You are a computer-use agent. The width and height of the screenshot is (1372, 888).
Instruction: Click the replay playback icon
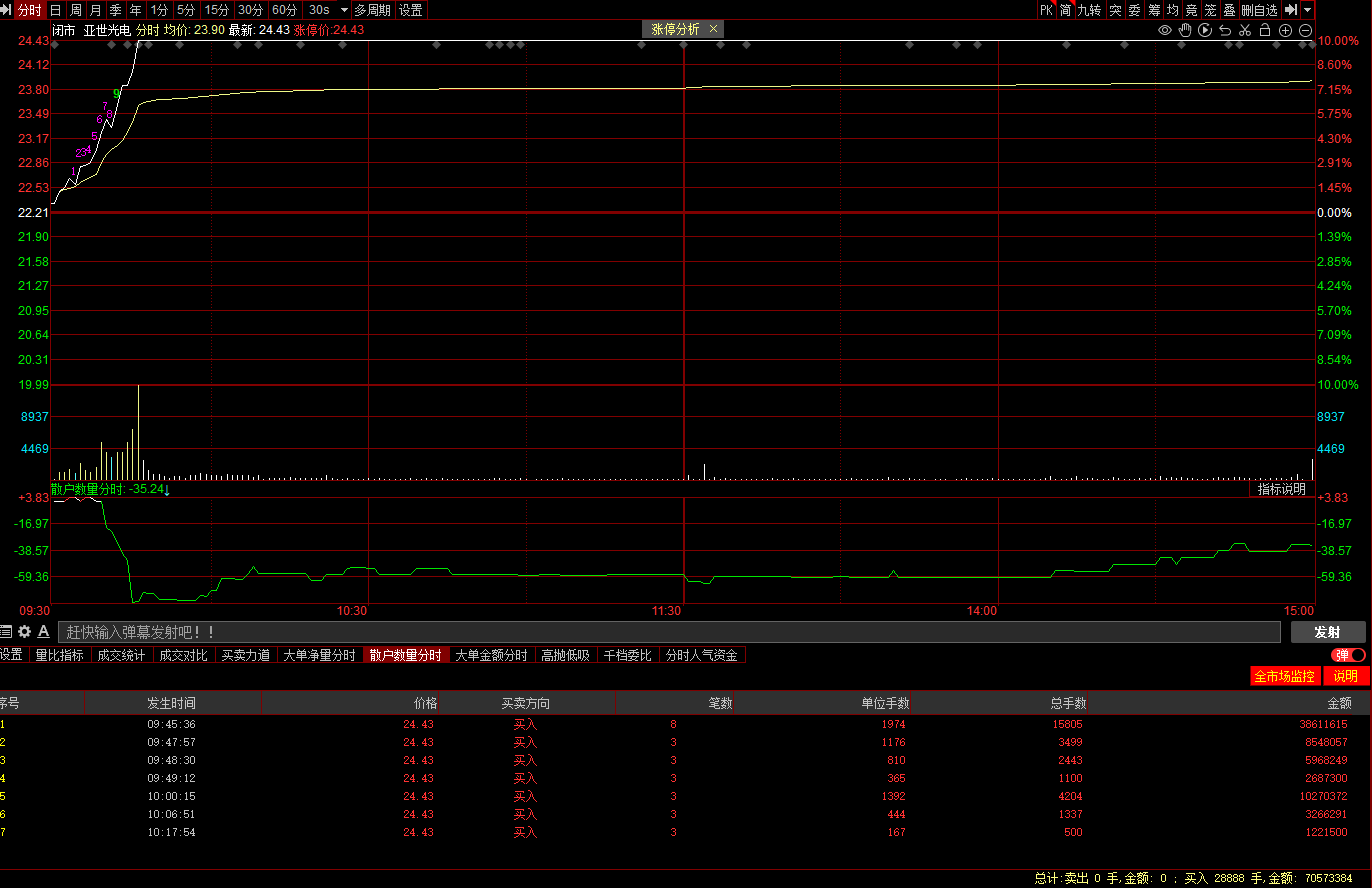pos(1205,30)
